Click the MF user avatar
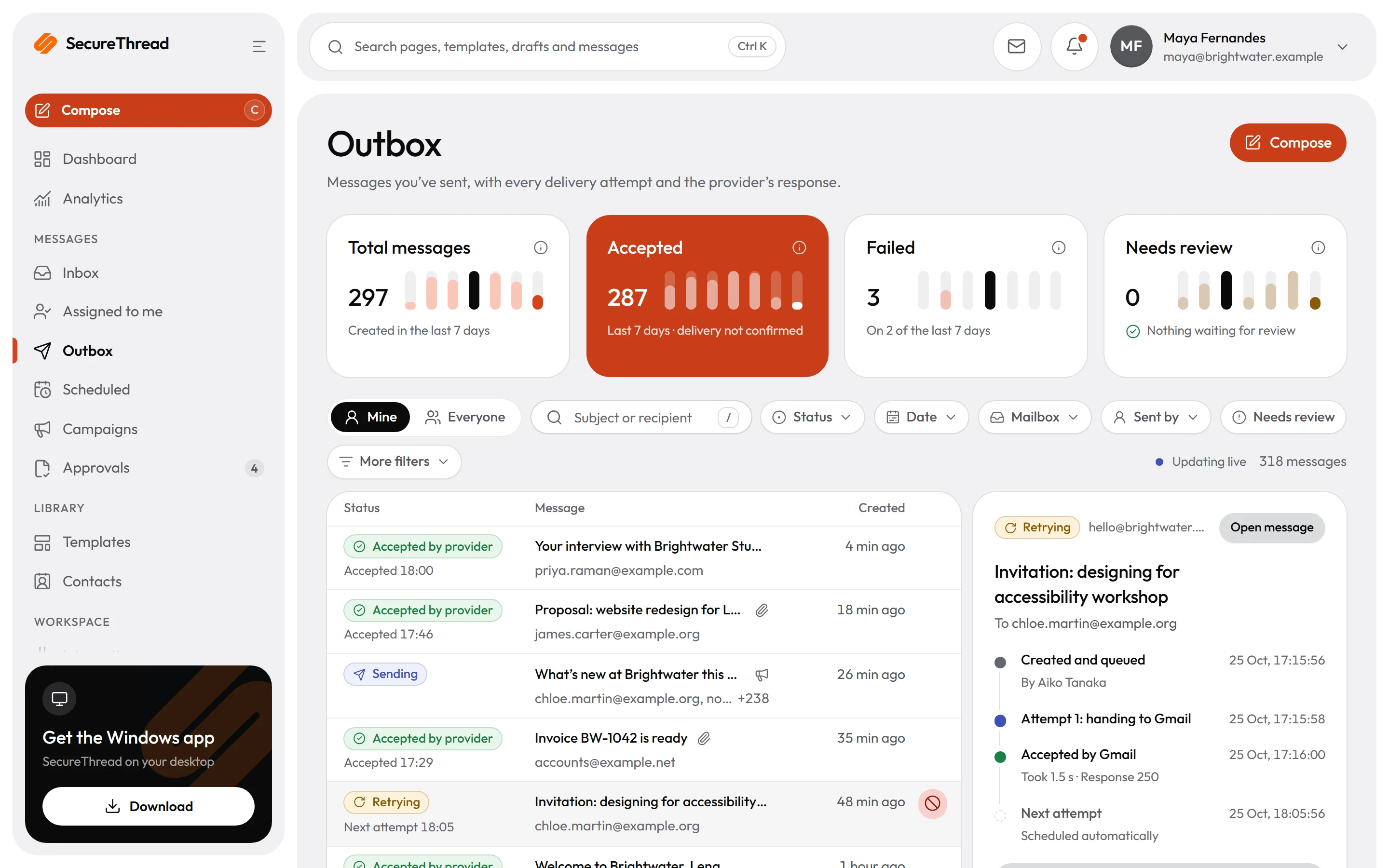The height and width of the screenshot is (868, 1389). click(x=1130, y=46)
